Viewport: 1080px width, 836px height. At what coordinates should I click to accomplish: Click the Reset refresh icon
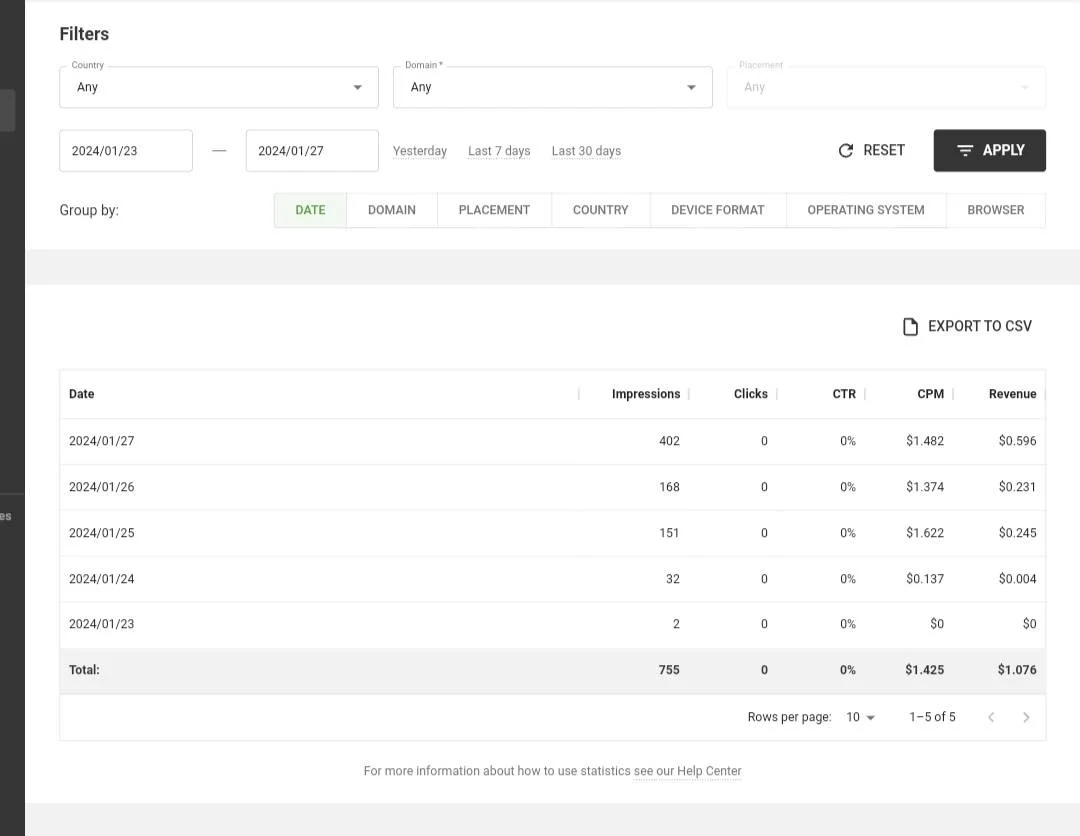(x=846, y=150)
